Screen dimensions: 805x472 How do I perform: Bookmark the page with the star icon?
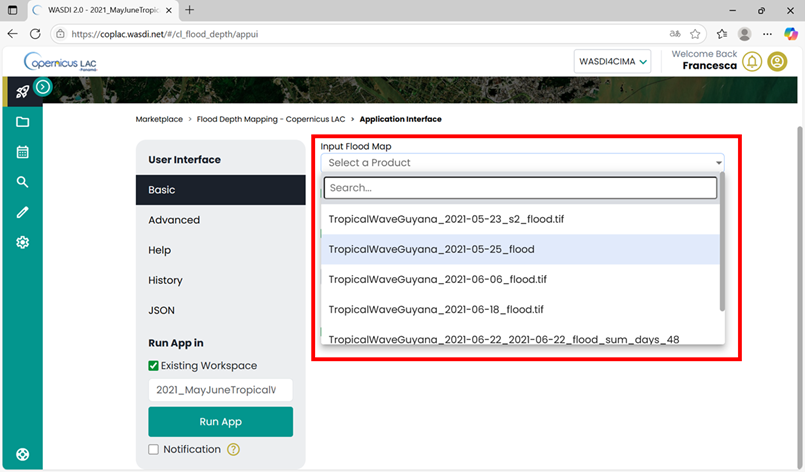click(x=695, y=34)
